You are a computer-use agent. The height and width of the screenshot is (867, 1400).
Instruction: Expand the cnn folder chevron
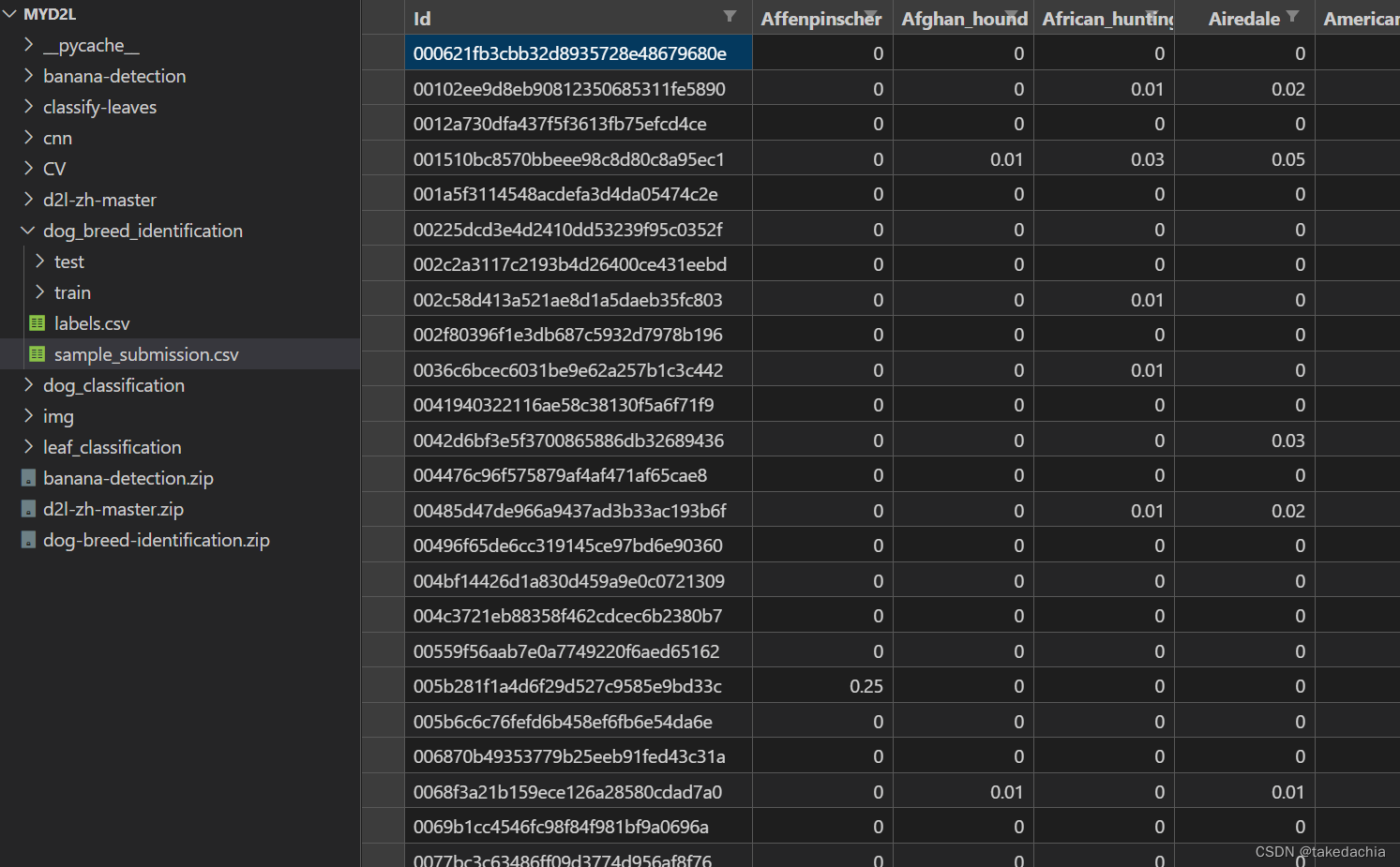click(x=28, y=138)
